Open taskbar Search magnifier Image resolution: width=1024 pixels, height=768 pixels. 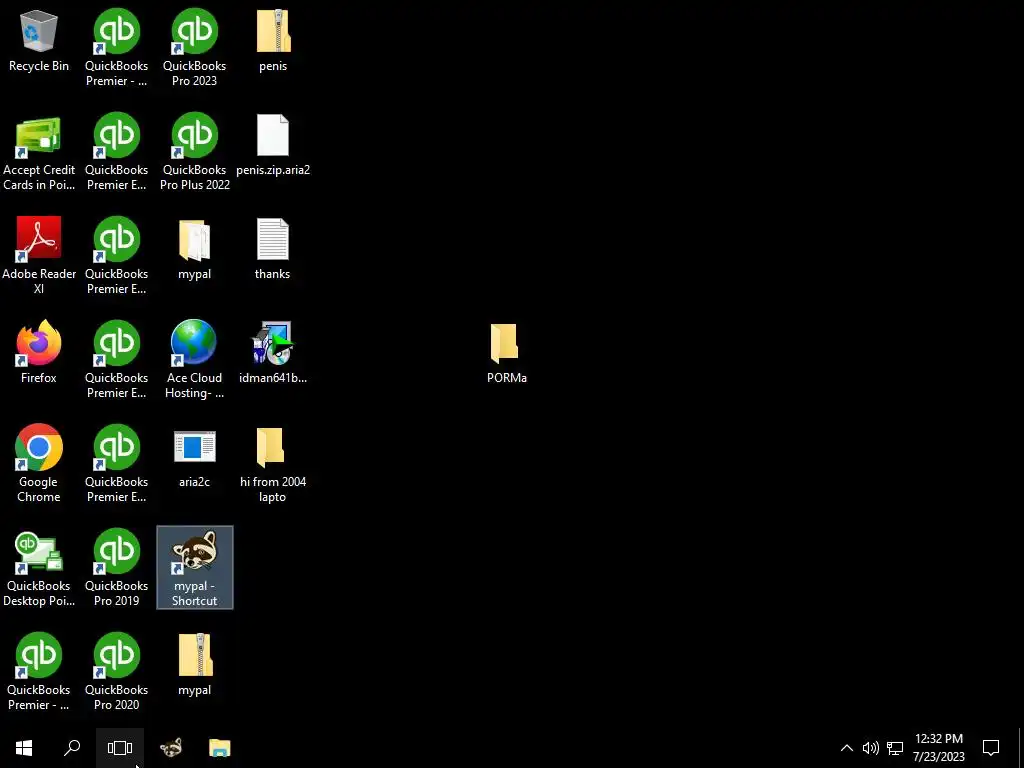72,748
